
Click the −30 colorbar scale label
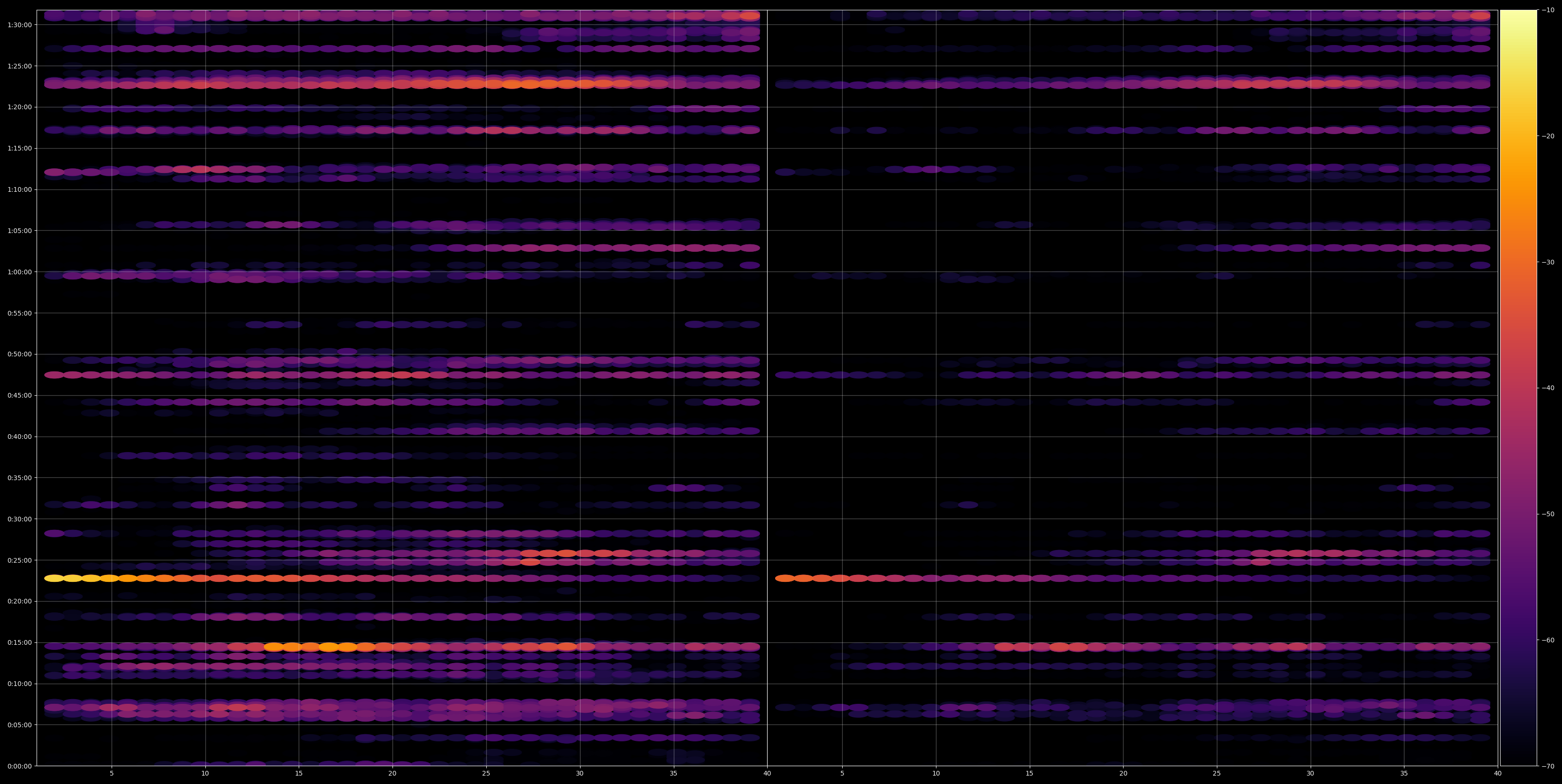[x=1548, y=263]
